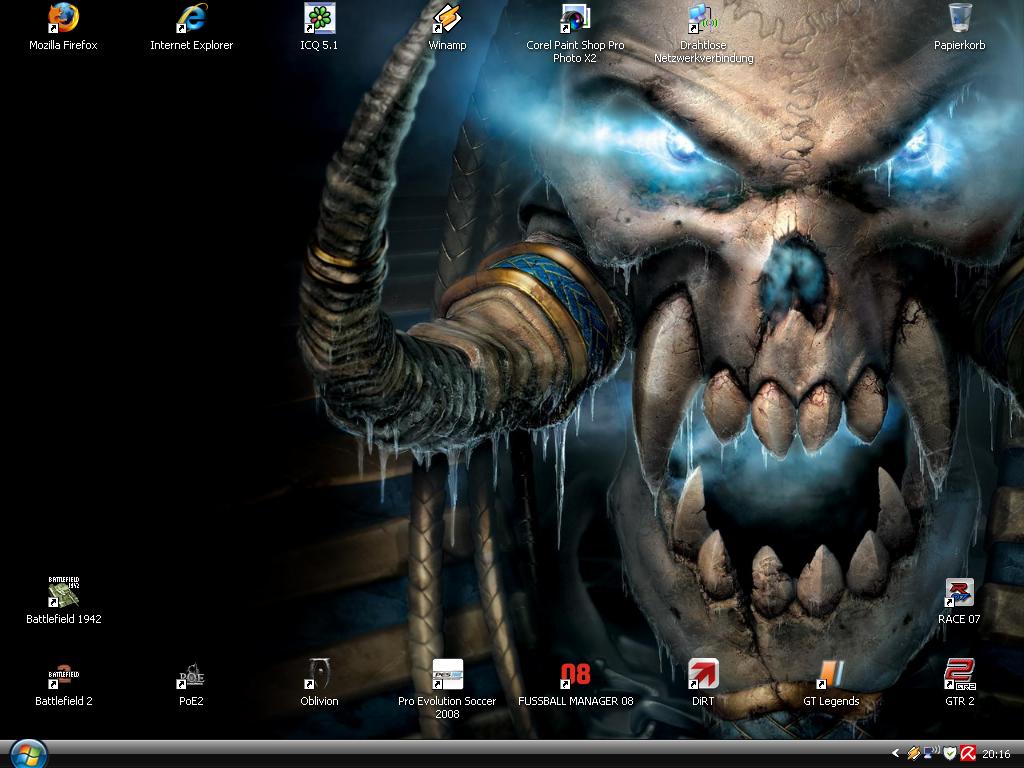
Task: Select the Internet Explorer desktop shortcut
Action: coord(191,18)
